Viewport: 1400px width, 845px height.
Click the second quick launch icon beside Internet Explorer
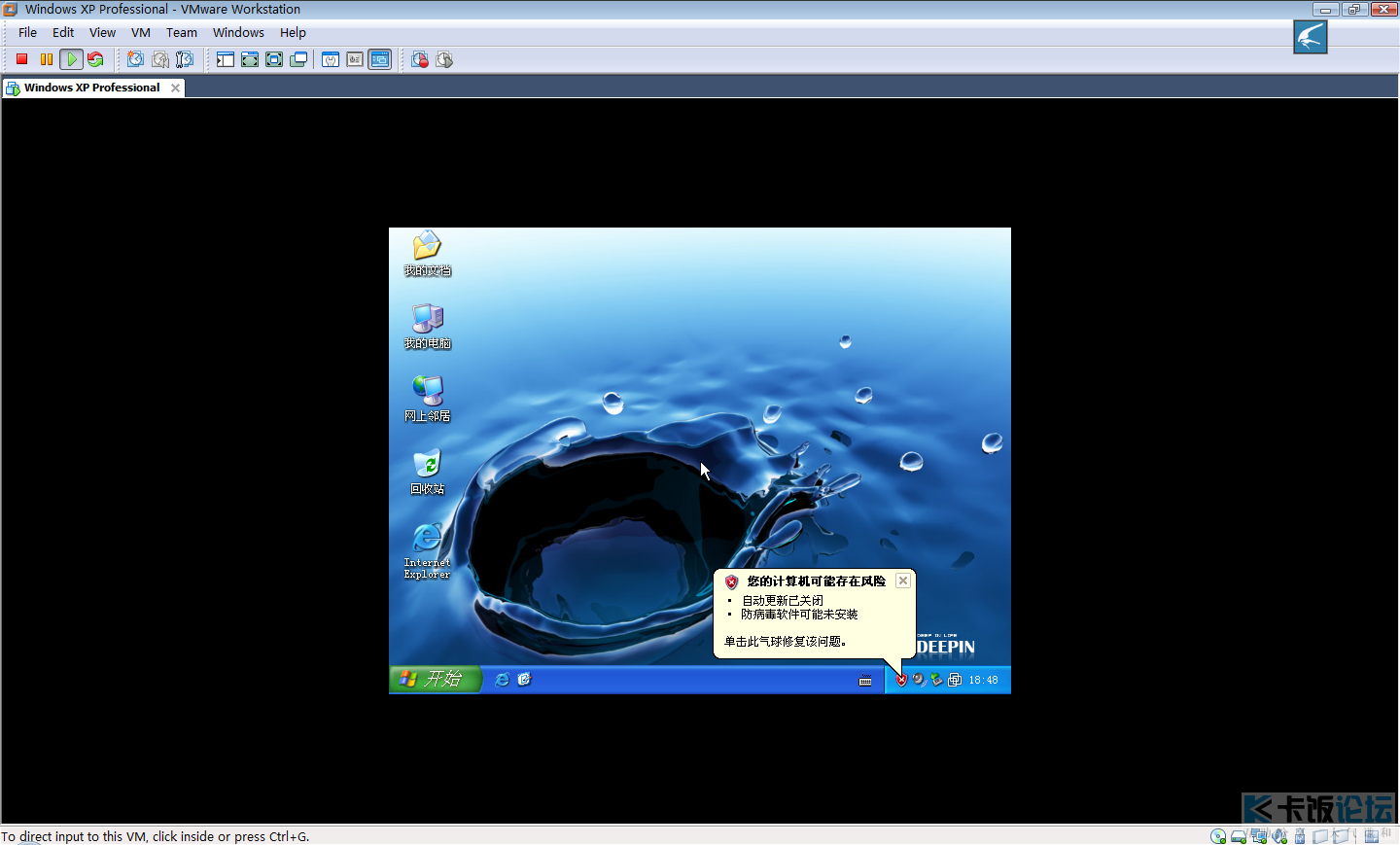click(525, 680)
